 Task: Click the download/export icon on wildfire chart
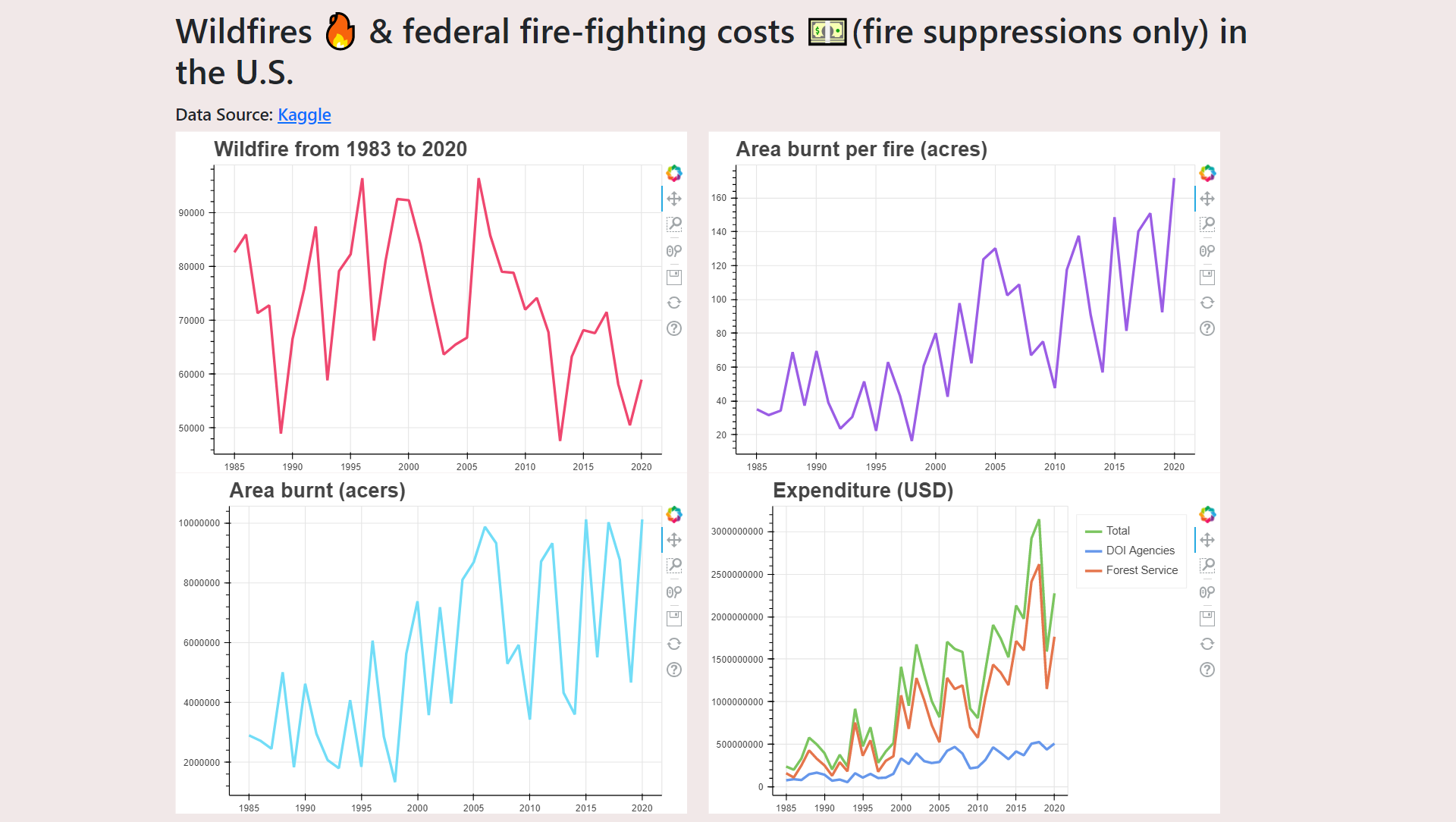[674, 278]
